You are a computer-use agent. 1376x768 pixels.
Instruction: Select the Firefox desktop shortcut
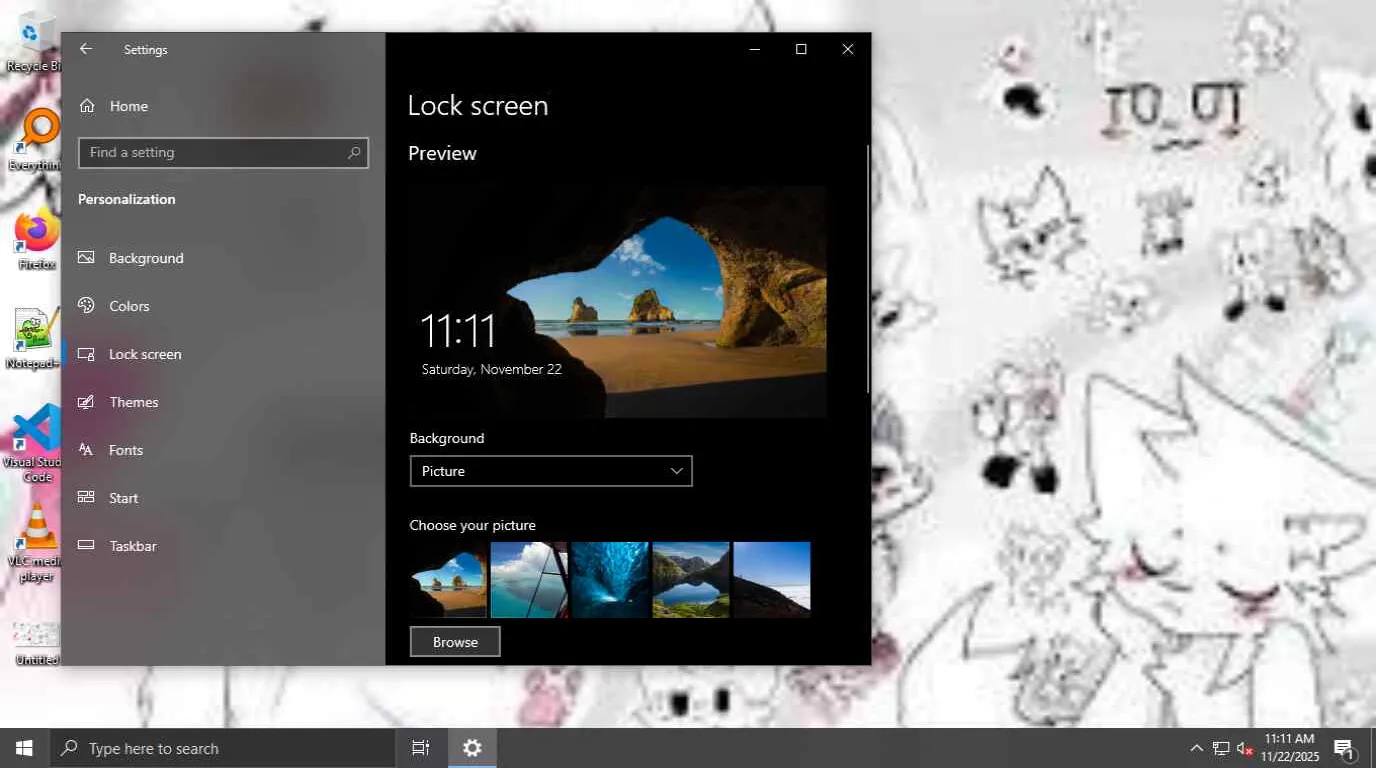point(36,241)
